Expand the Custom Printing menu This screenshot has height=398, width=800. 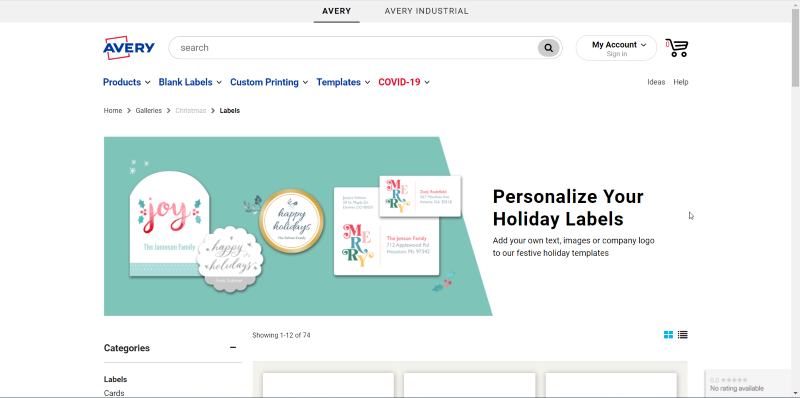click(x=269, y=82)
